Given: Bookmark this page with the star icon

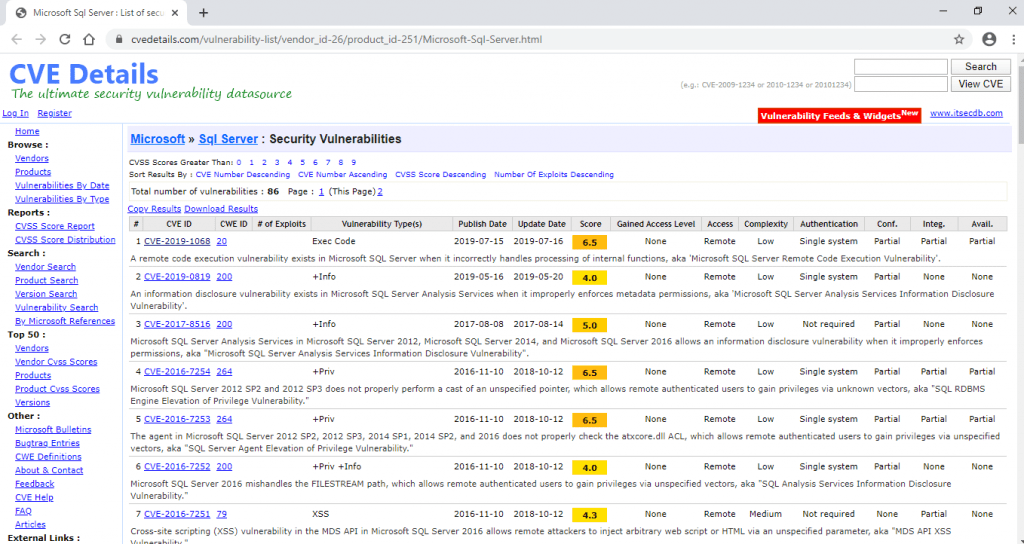Looking at the screenshot, I should coord(959,39).
